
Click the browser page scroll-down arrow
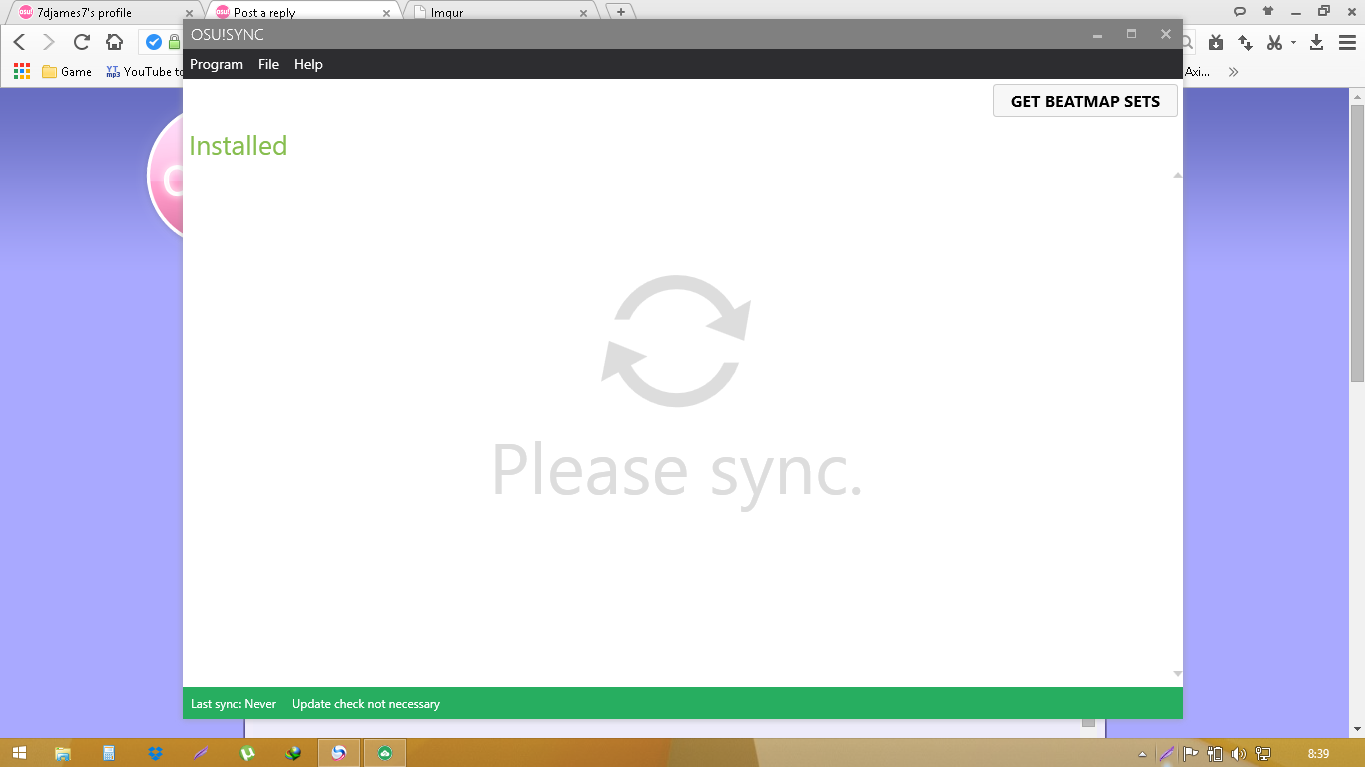click(1357, 730)
